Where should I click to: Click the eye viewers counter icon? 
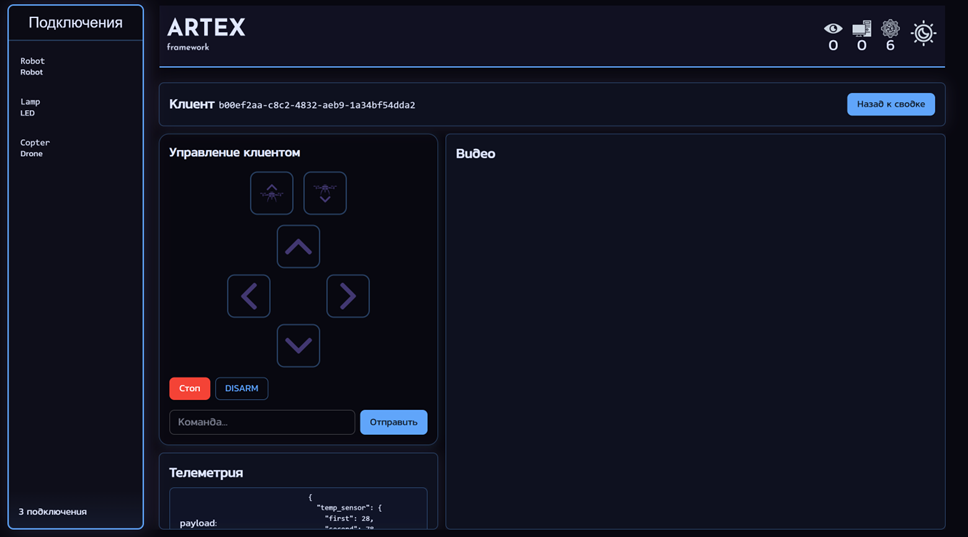(x=833, y=29)
